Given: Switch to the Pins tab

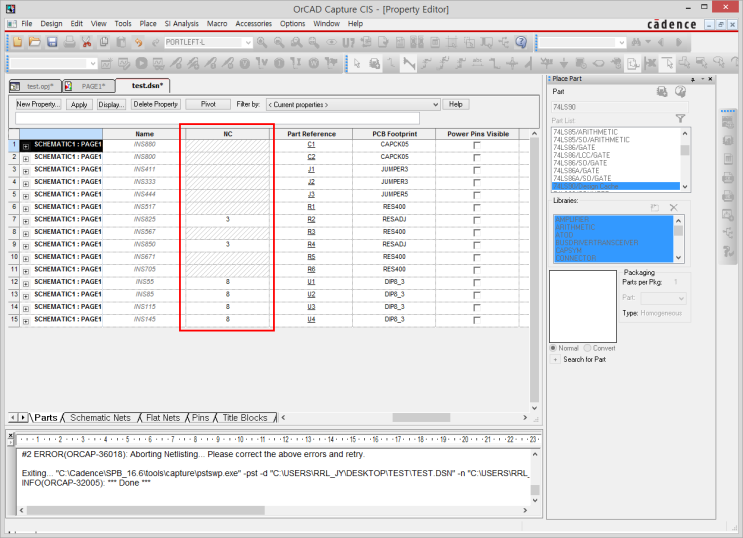Looking at the screenshot, I should [x=200, y=418].
